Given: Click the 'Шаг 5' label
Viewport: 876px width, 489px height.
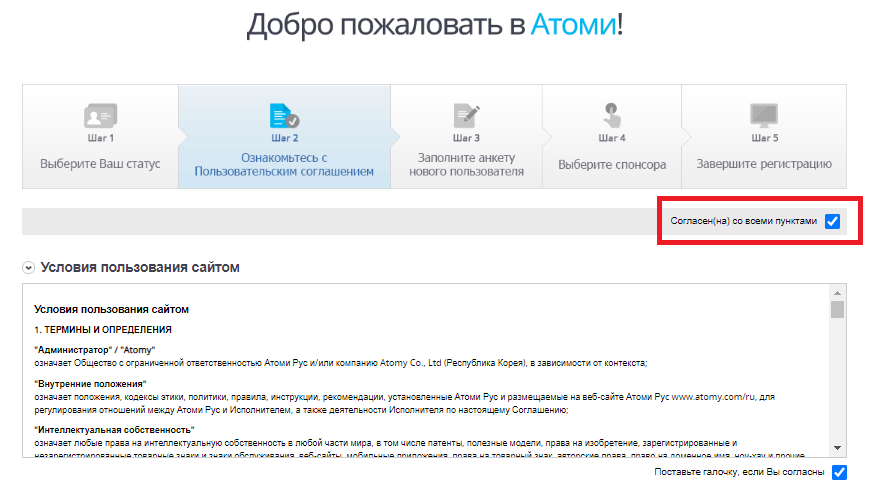Looking at the screenshot, I should pyautogui.click(x=764, y=138).
